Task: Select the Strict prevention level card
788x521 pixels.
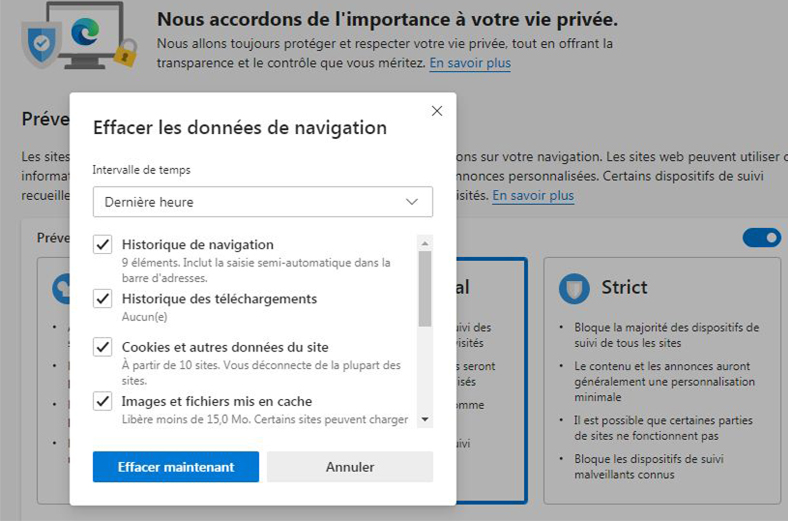Action: (662, 381)
